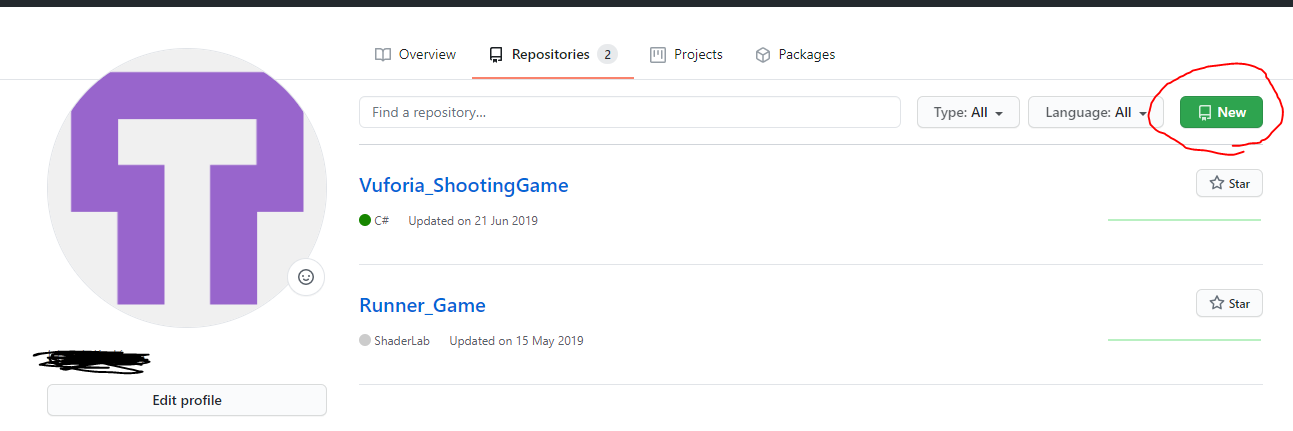Click the ShaderLab language label
The height and width of the screenshot is (431, 1293).
tap(402, 340)
